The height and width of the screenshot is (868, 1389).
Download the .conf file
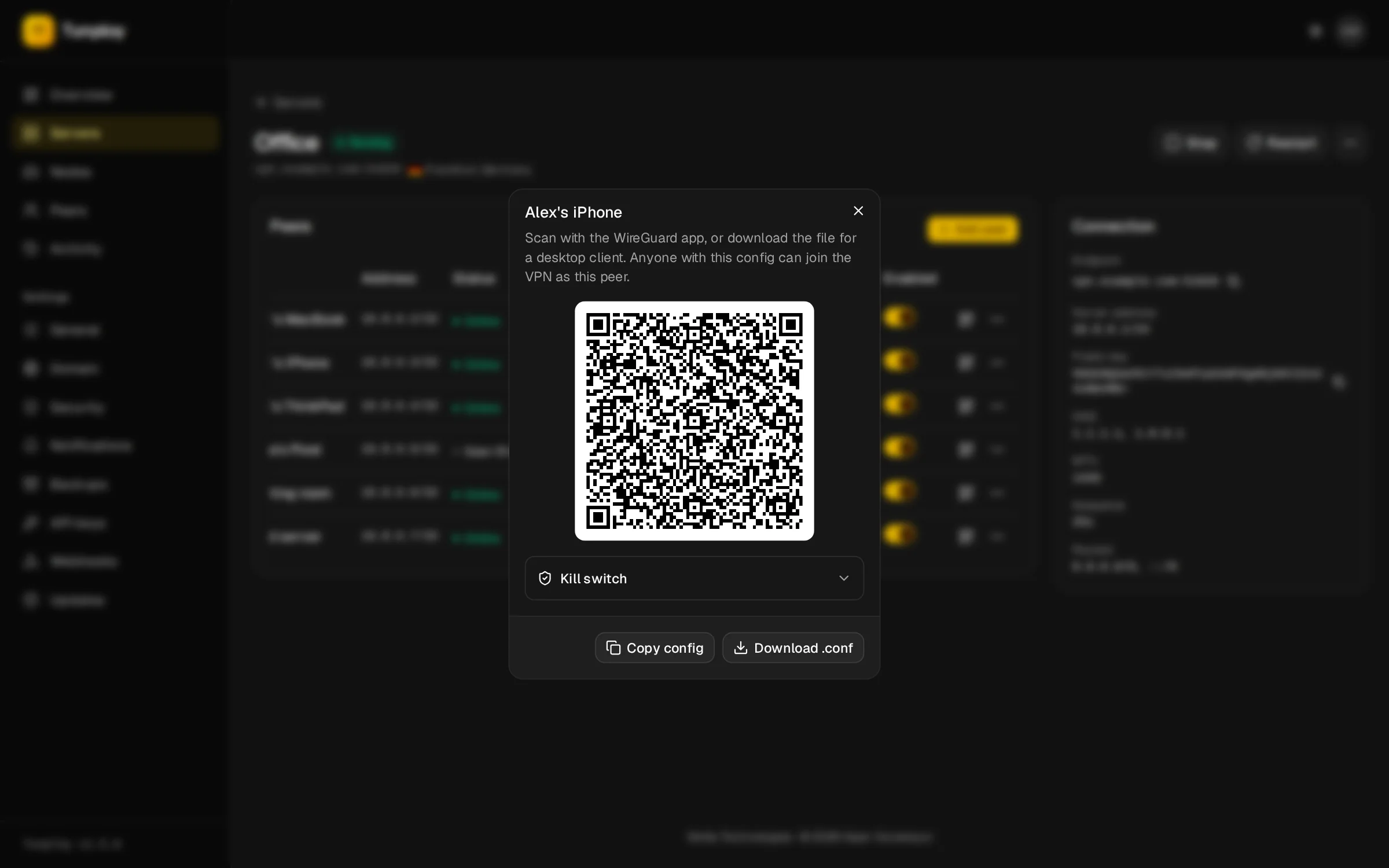click(x=793, y=648)
